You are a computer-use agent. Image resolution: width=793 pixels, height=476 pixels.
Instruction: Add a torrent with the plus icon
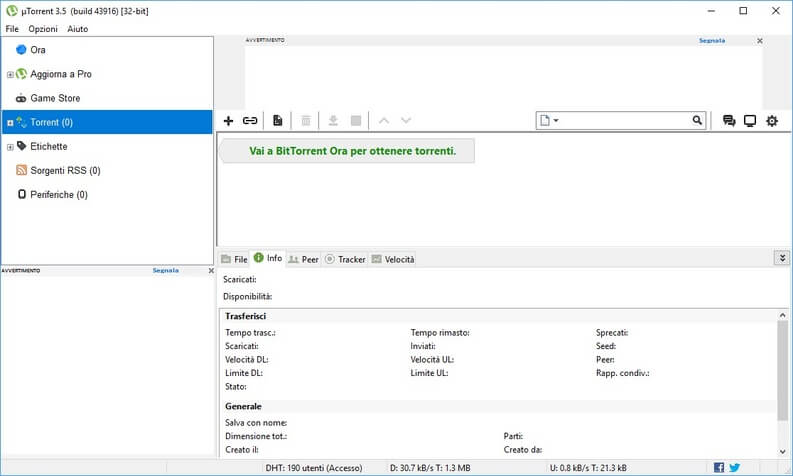pos(228,120)
